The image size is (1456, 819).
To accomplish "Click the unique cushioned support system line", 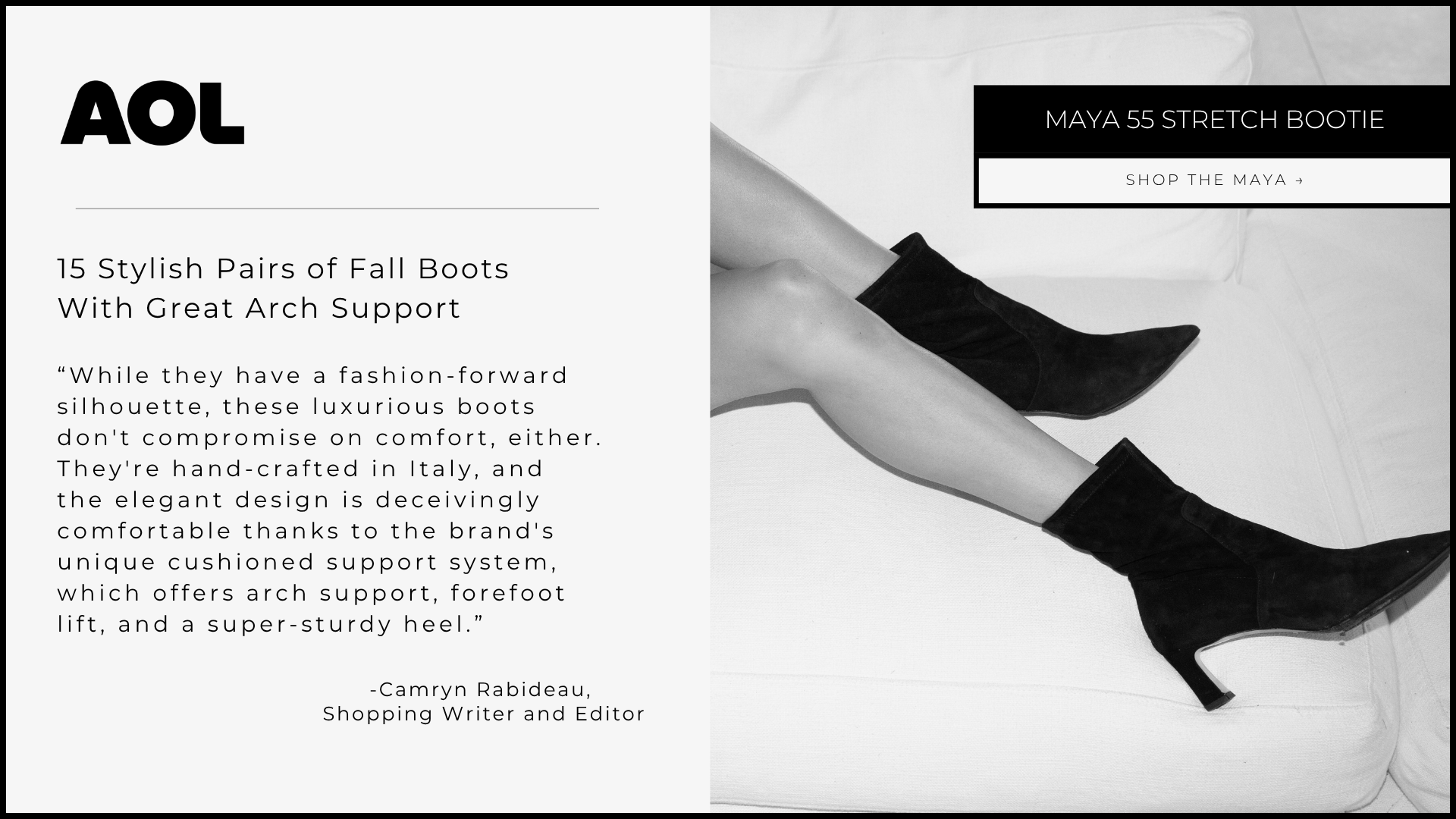I will pos(308,562).
